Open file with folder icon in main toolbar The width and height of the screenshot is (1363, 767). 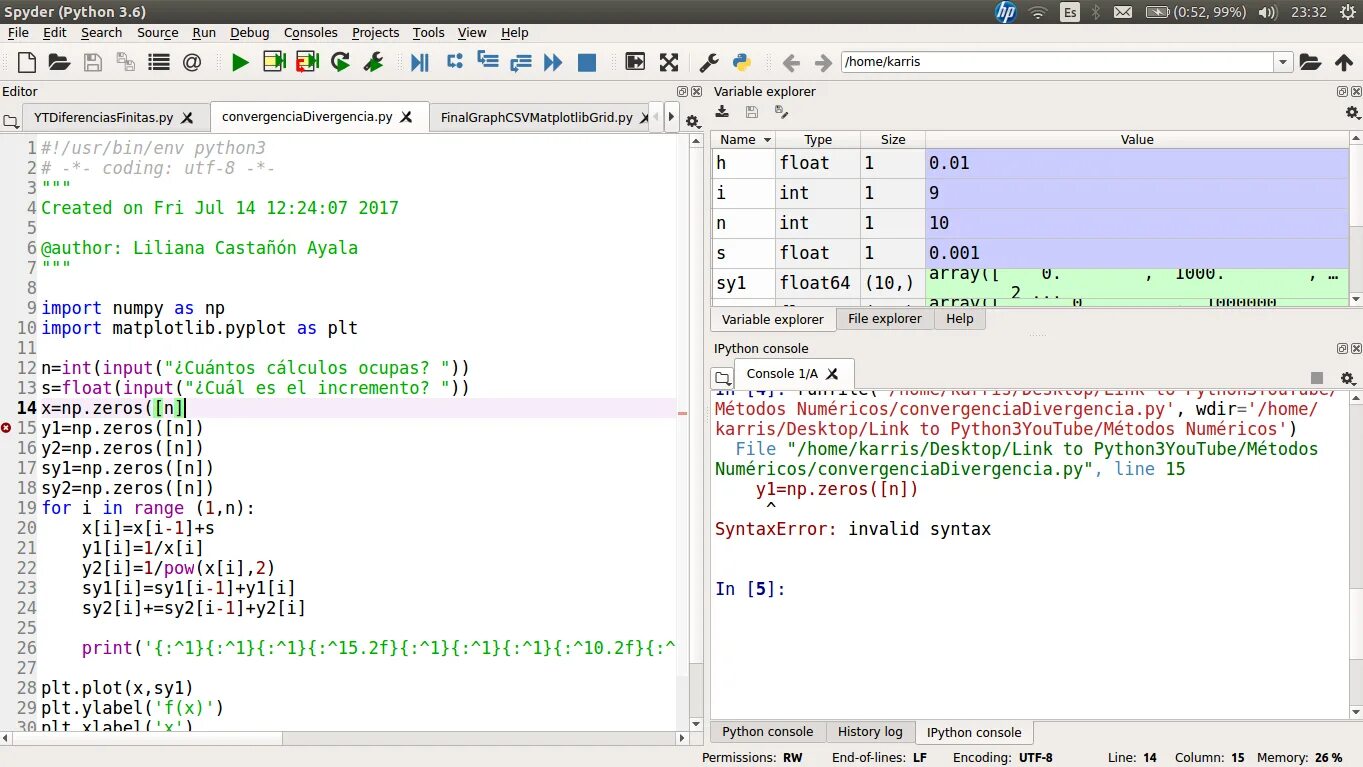pyautogui.click(x=59, y=62)
